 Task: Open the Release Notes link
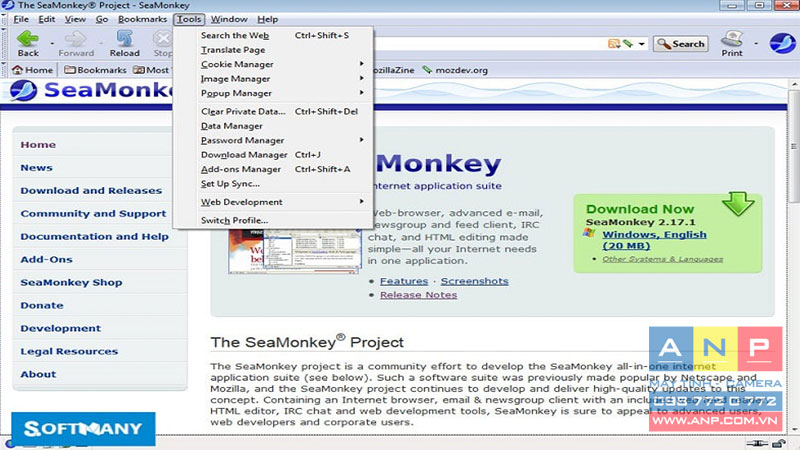coord(418,295)
